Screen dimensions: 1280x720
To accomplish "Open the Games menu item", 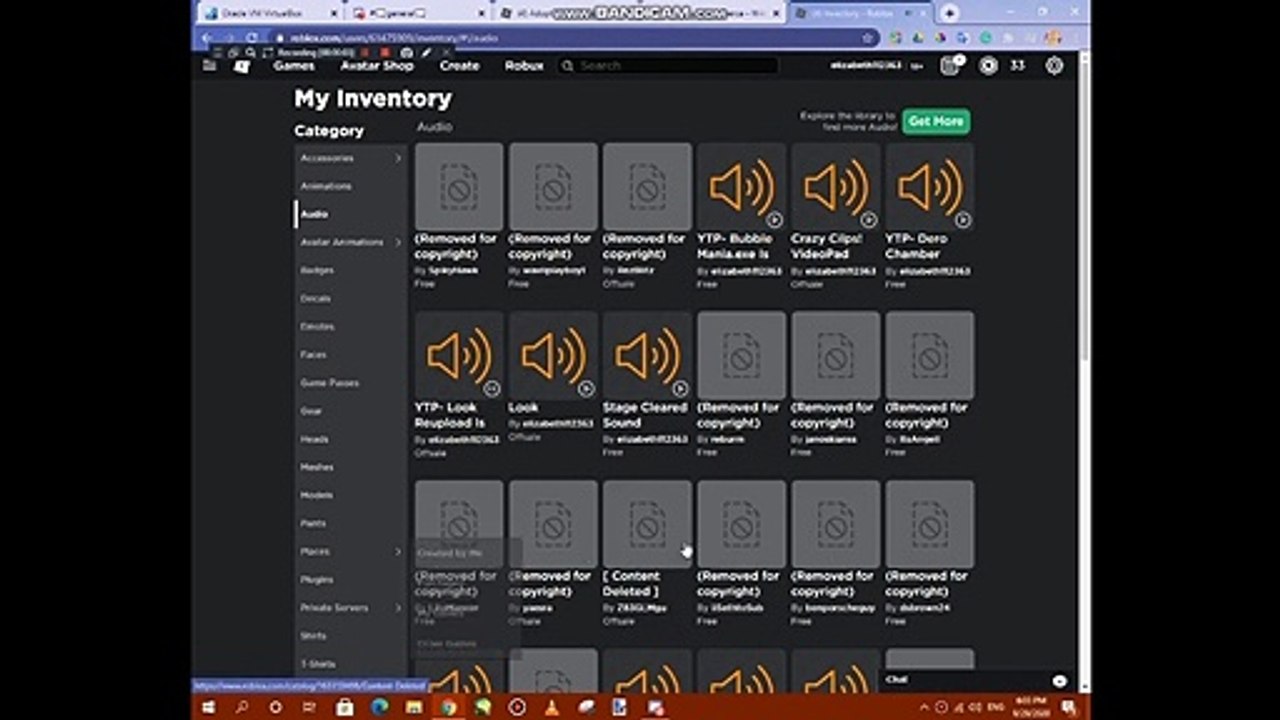I will pos(294,66).
